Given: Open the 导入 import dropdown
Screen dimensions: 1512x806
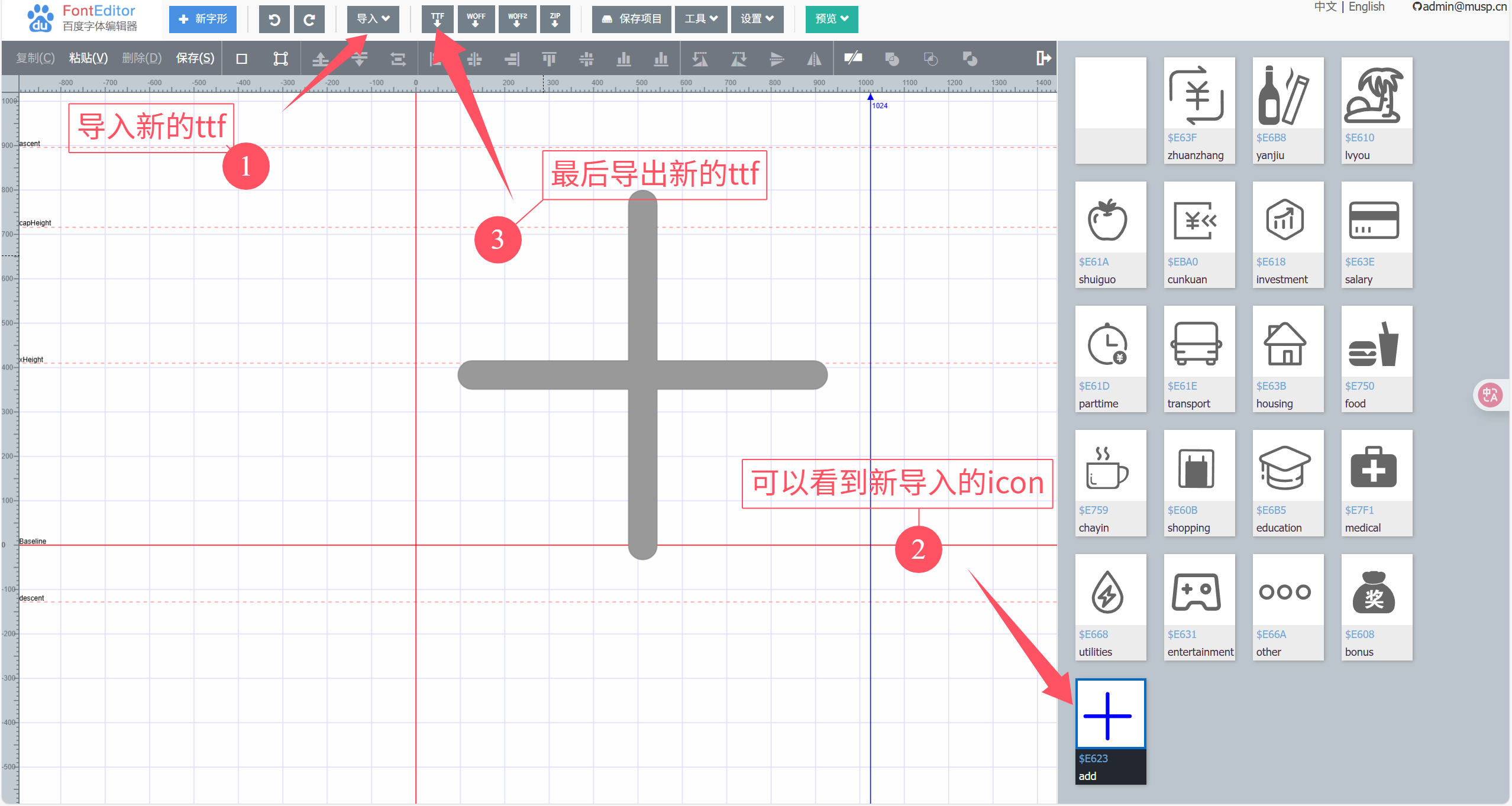Looking at the screenshot, I should (x=373, y=19).
